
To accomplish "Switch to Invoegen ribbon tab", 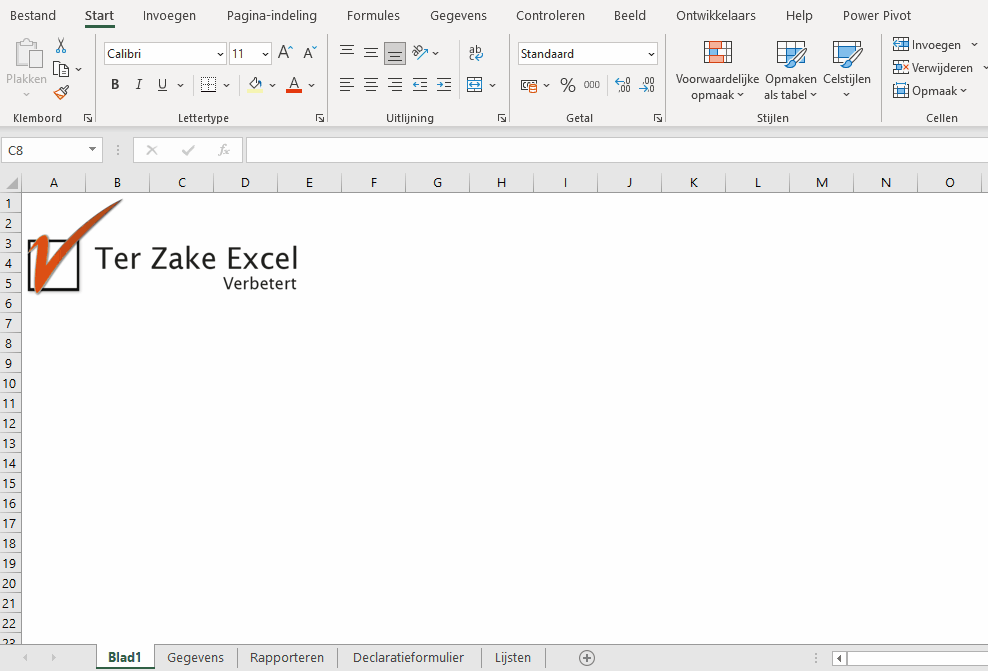I will point(169,15).
